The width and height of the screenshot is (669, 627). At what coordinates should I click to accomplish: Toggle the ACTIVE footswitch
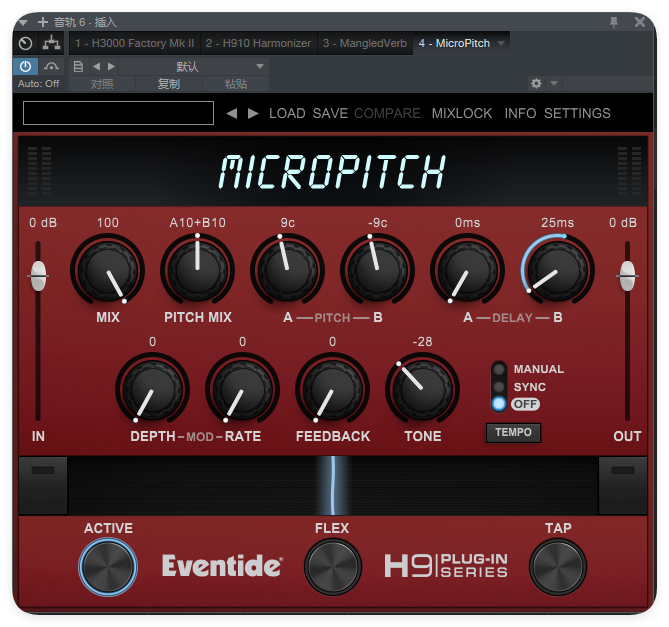108,567
